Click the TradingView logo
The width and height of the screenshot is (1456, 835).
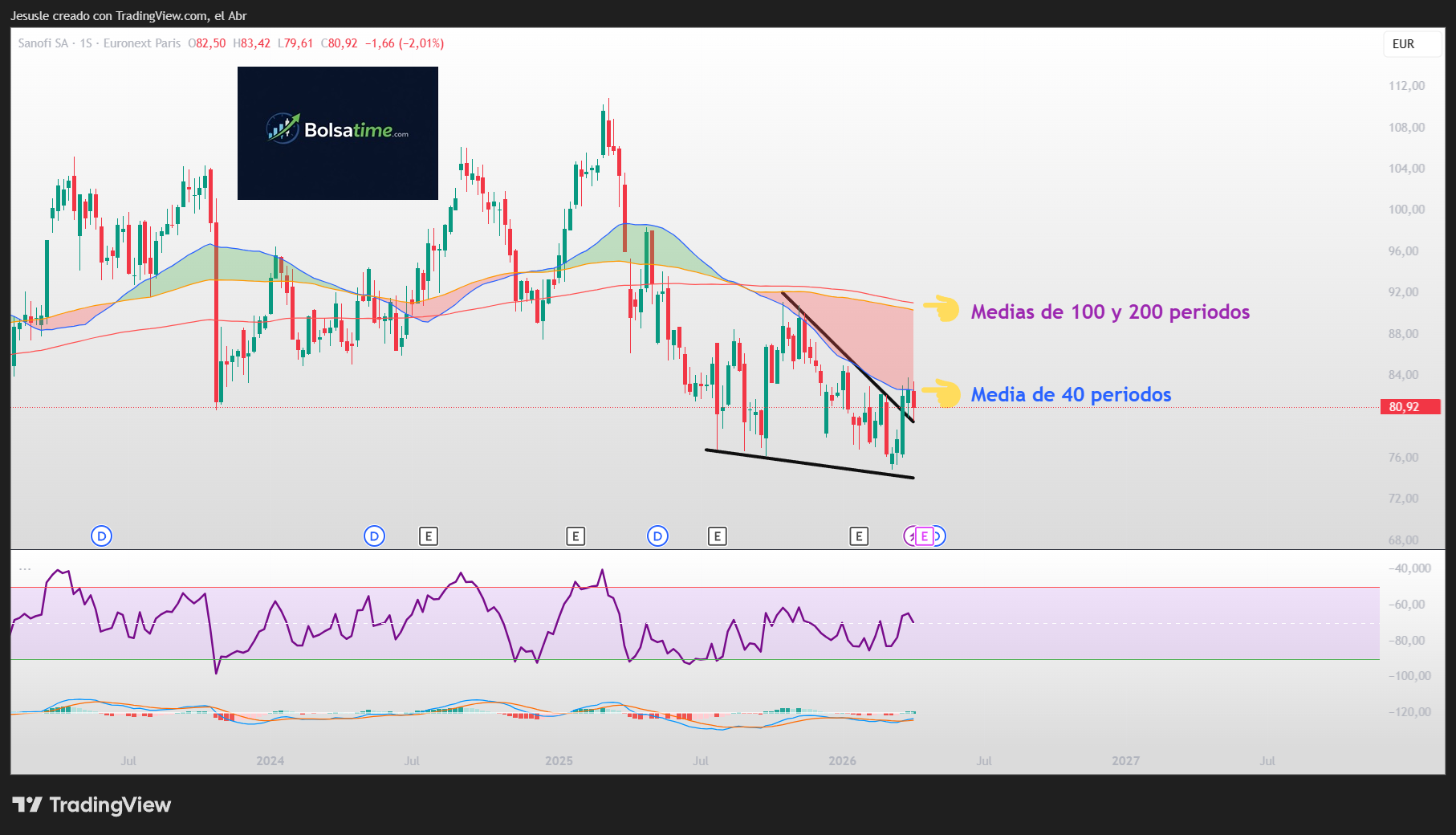pyautogui.click(x=95, y=804)
